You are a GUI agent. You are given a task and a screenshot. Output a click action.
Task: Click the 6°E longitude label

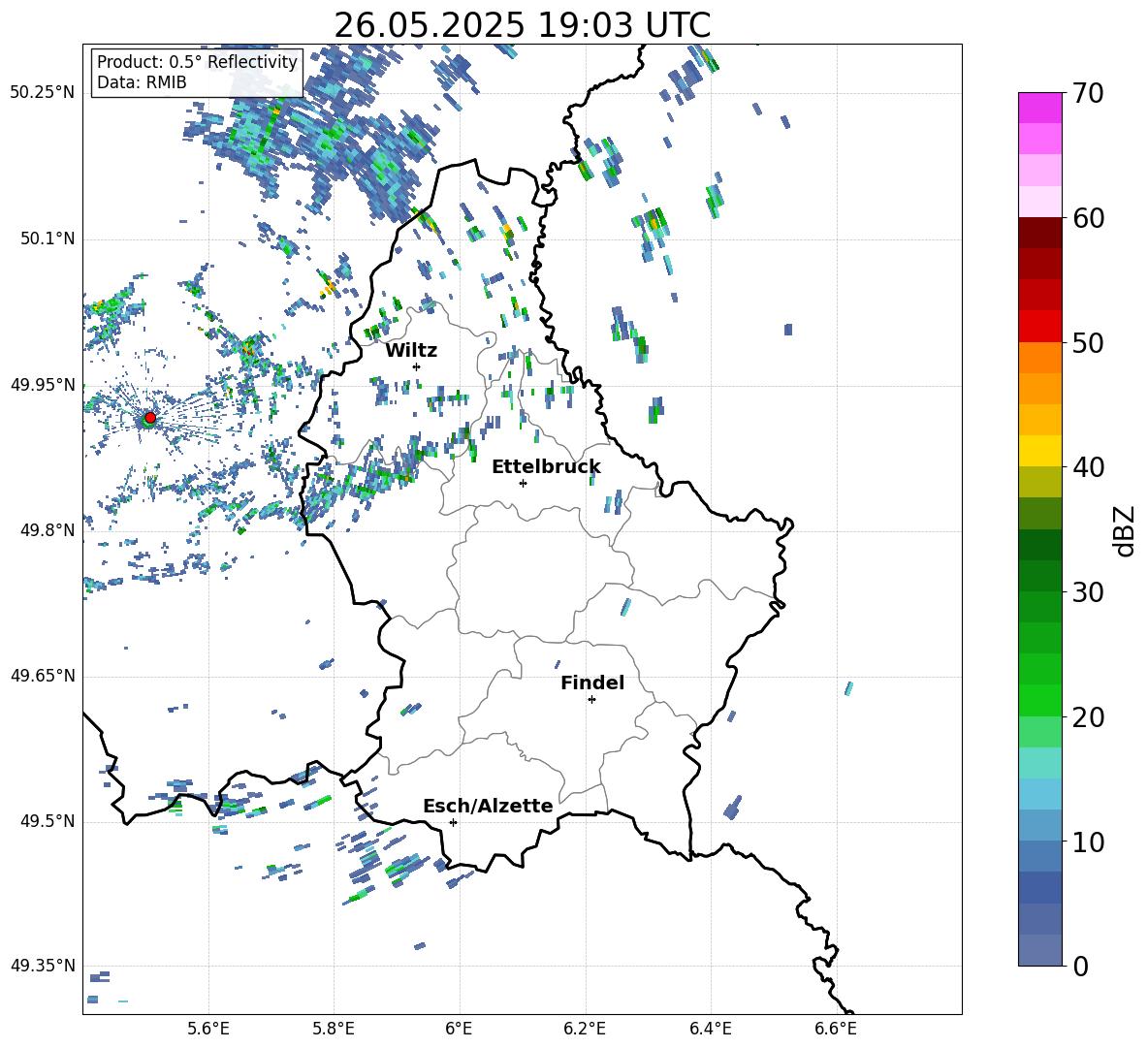[459, 1029]
